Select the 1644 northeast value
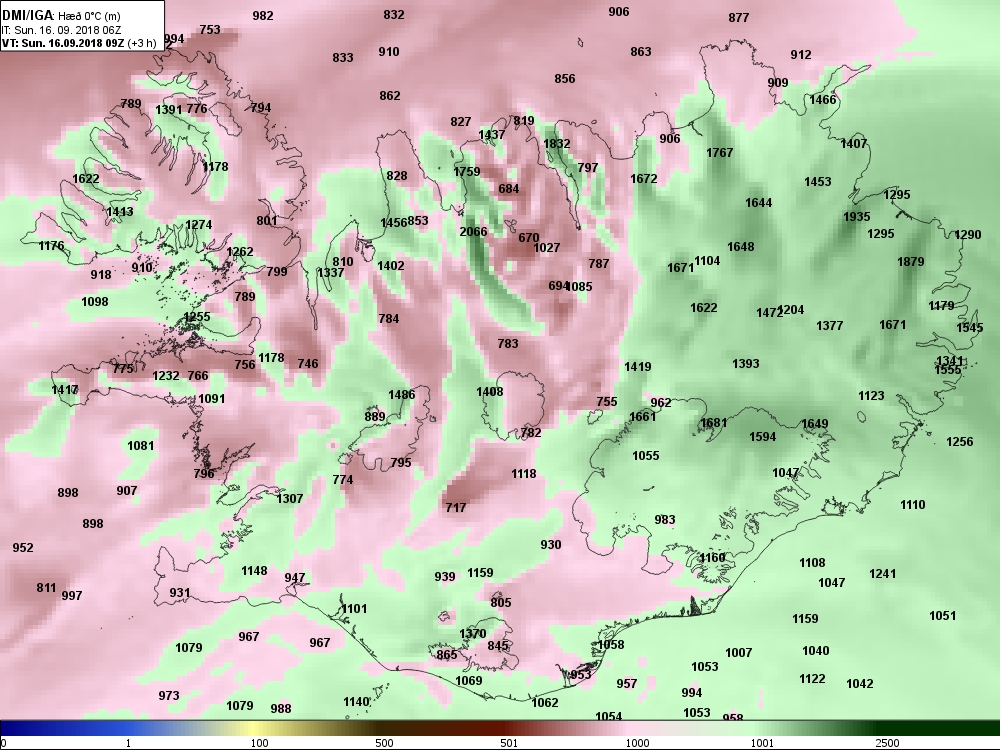 click(759, 203)
